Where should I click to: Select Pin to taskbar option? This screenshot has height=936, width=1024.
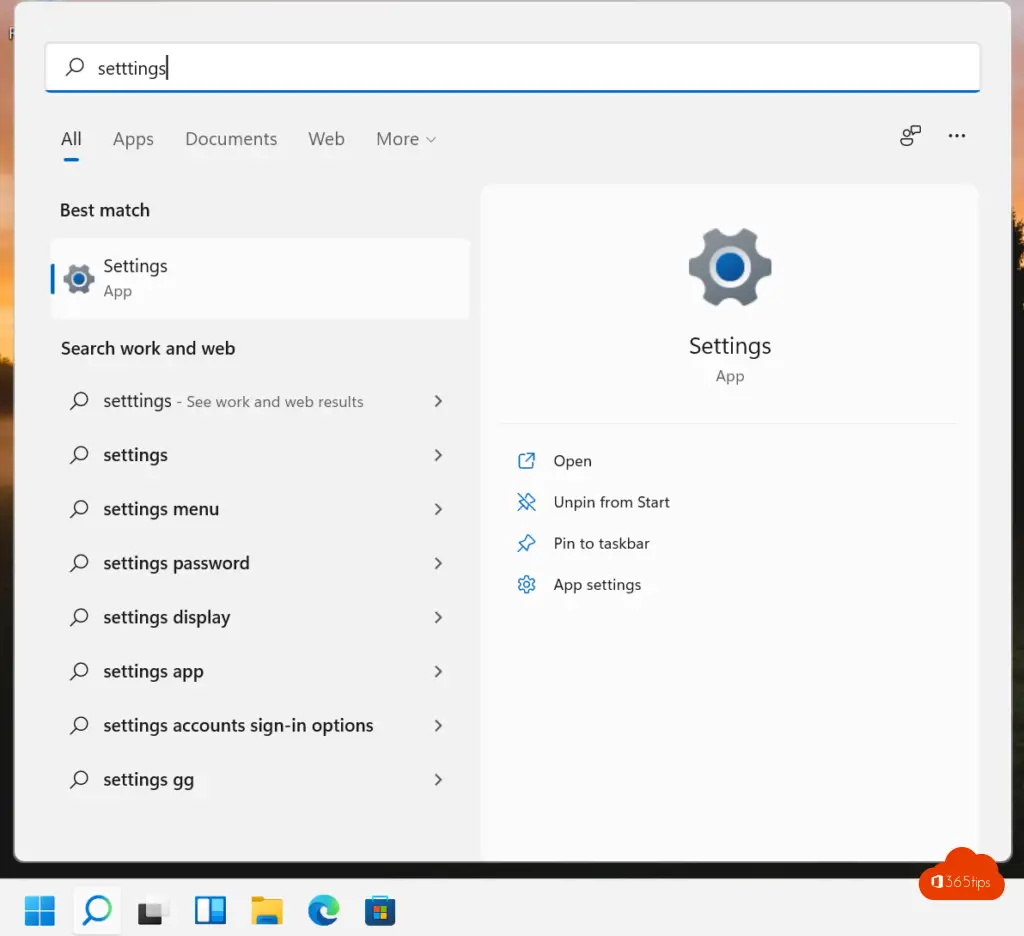click(601, 543)
